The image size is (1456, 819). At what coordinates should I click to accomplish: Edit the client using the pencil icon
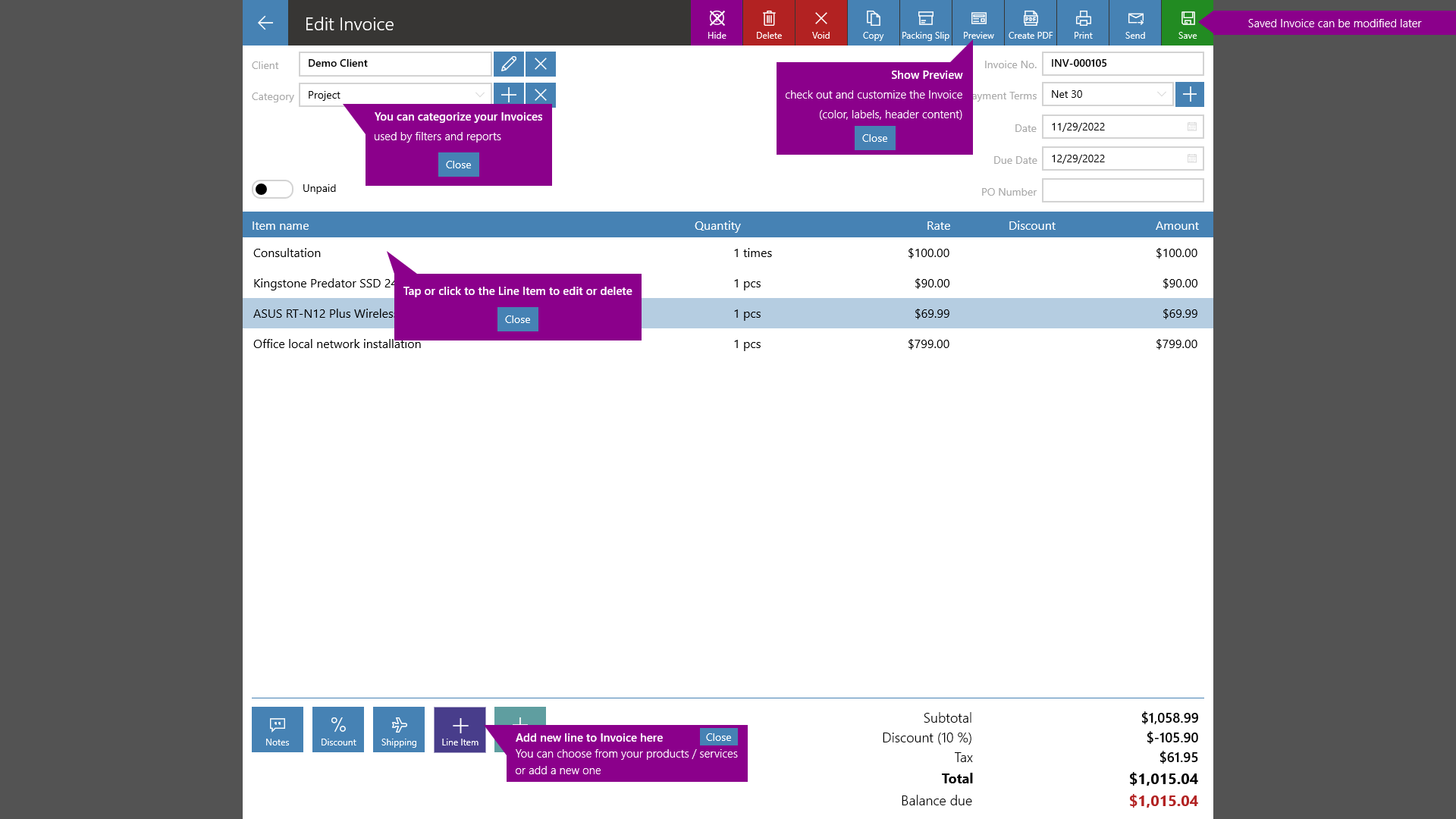pyautogui.click(x=508, y=64)
